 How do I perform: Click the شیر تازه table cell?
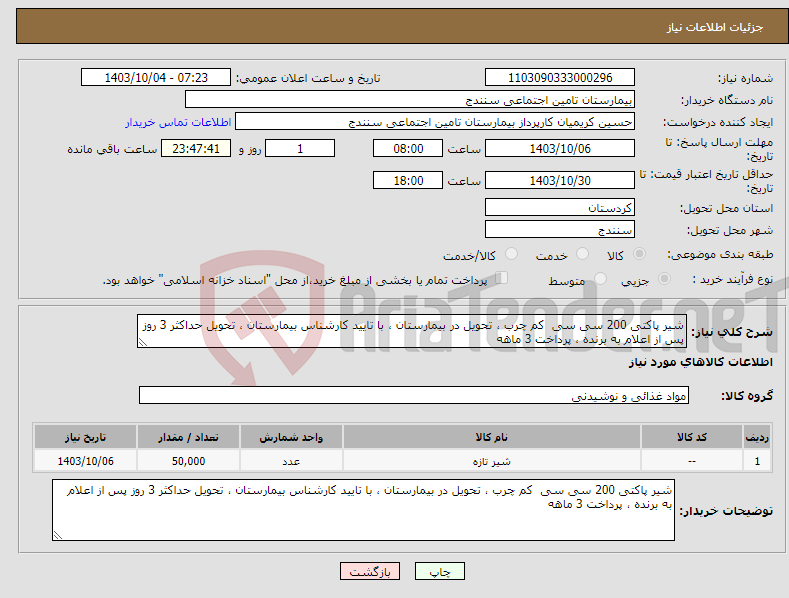tap(492, 461)
